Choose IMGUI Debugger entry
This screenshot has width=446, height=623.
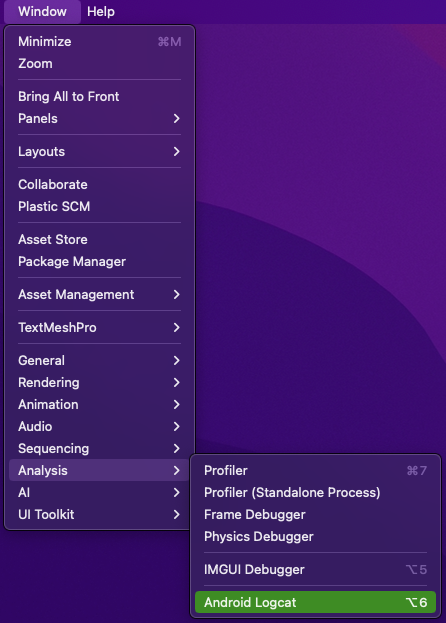pos(315,569)
